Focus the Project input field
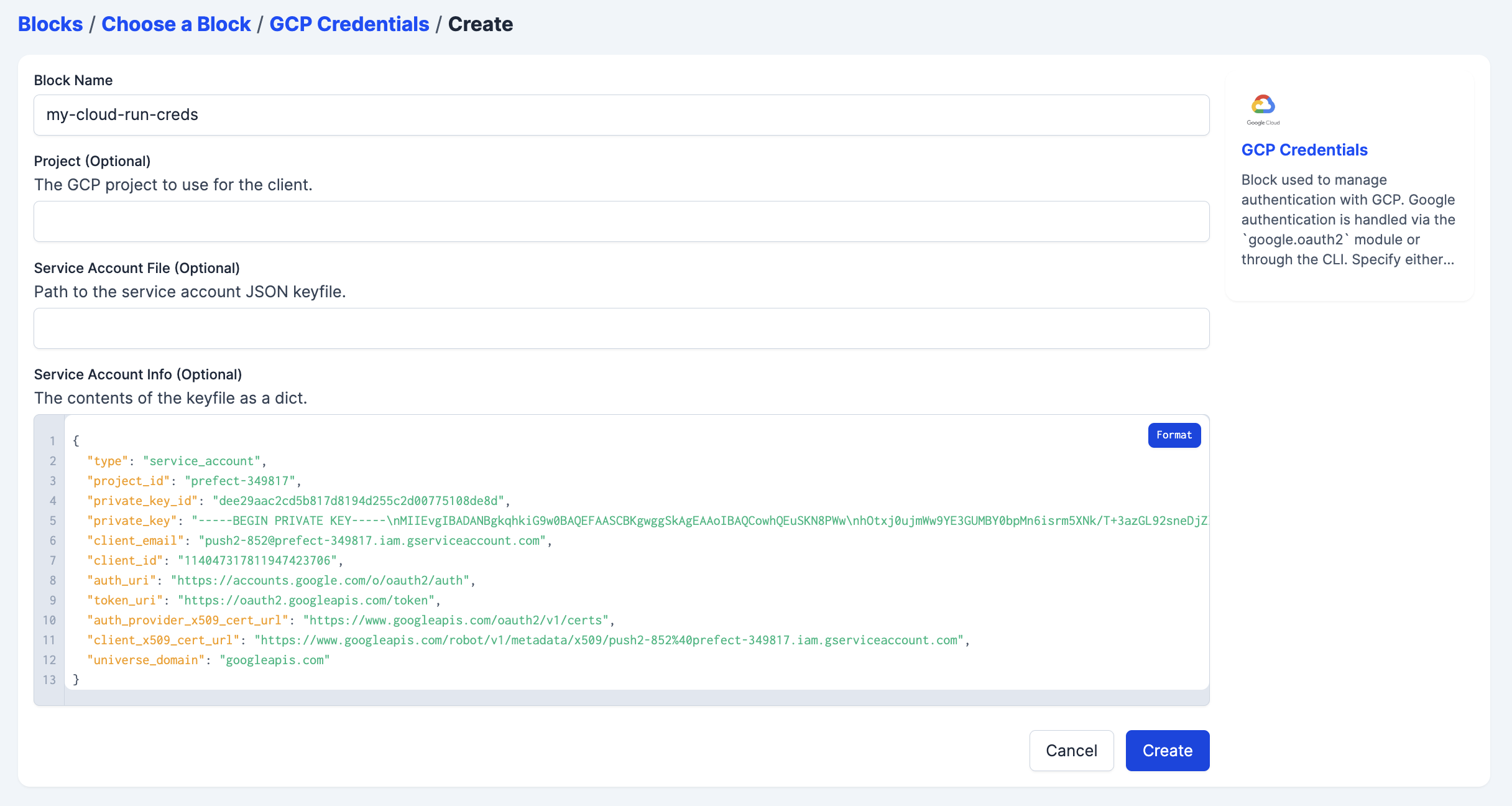 (x=621, y=221)
